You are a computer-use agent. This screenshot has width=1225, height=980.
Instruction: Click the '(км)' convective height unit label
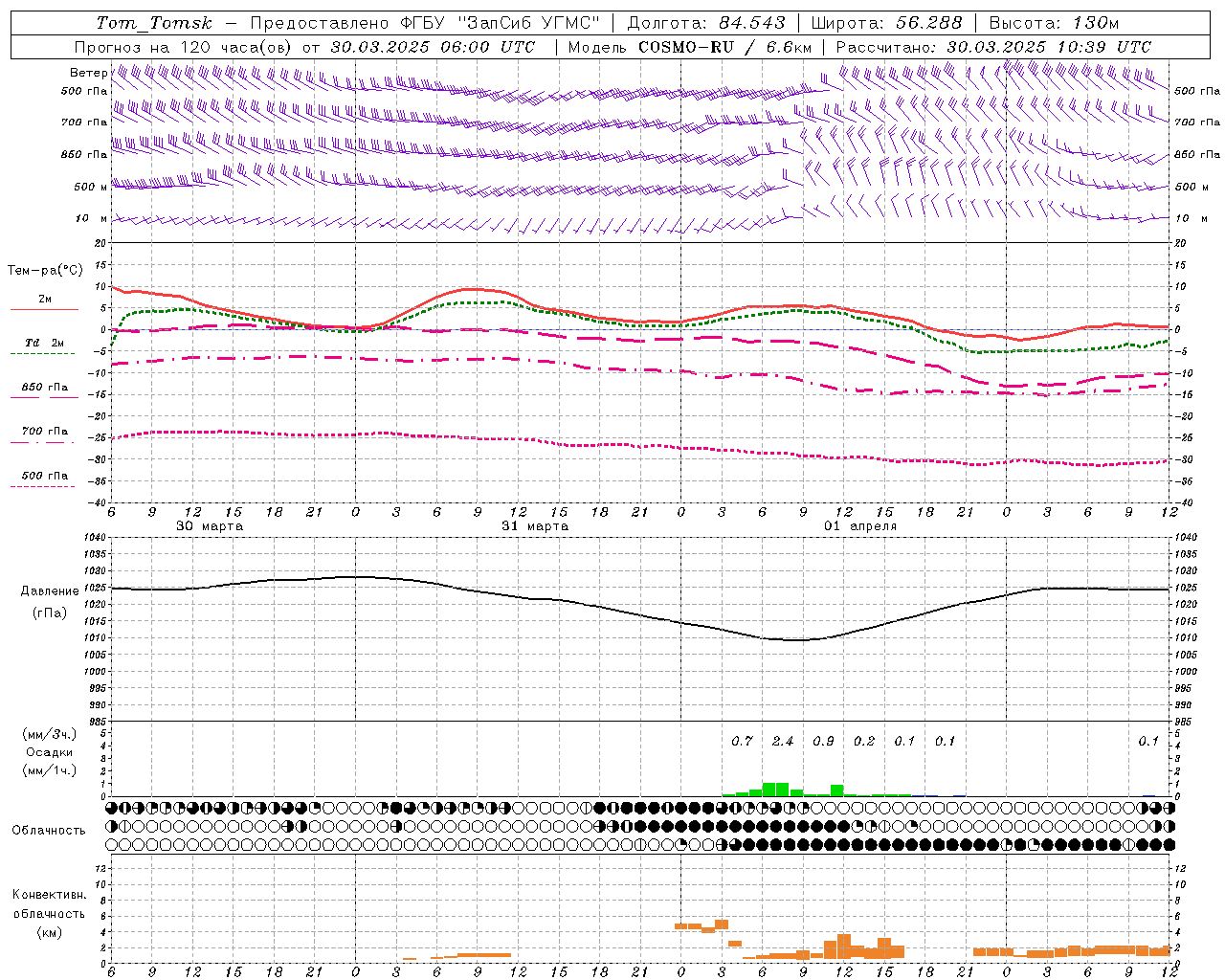49,932
